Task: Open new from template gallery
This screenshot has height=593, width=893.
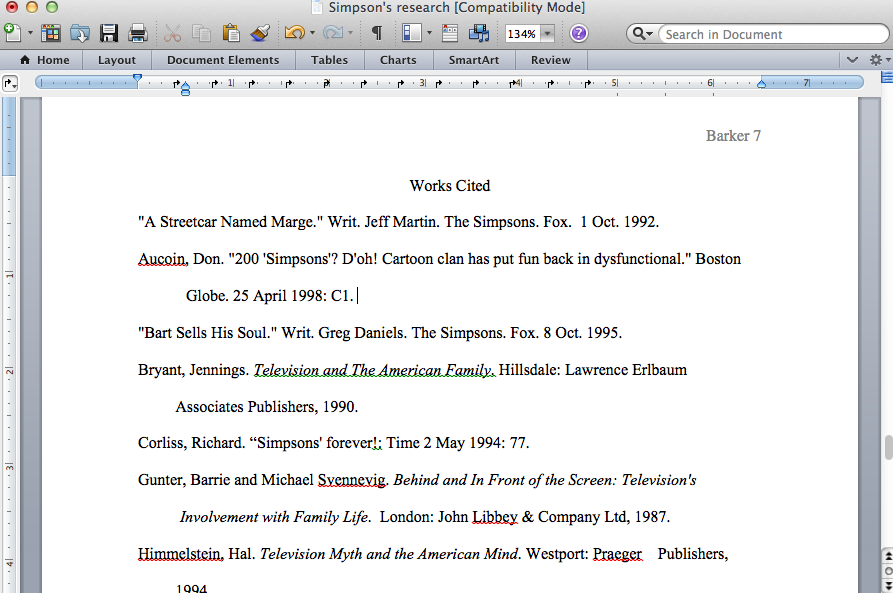Action: click(x=51, y=33)
